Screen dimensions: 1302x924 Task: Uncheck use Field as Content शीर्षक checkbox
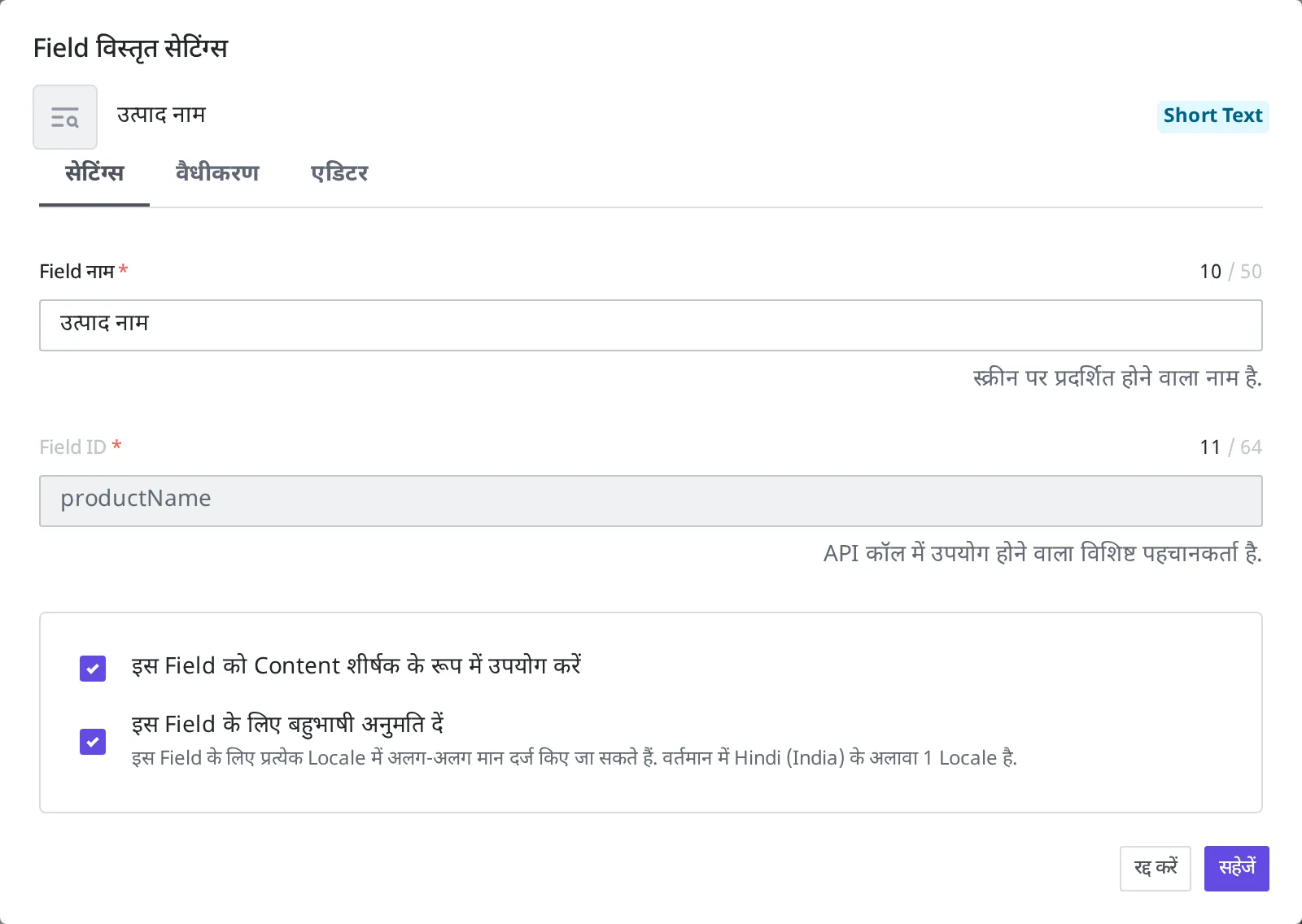tap(93, 669)
